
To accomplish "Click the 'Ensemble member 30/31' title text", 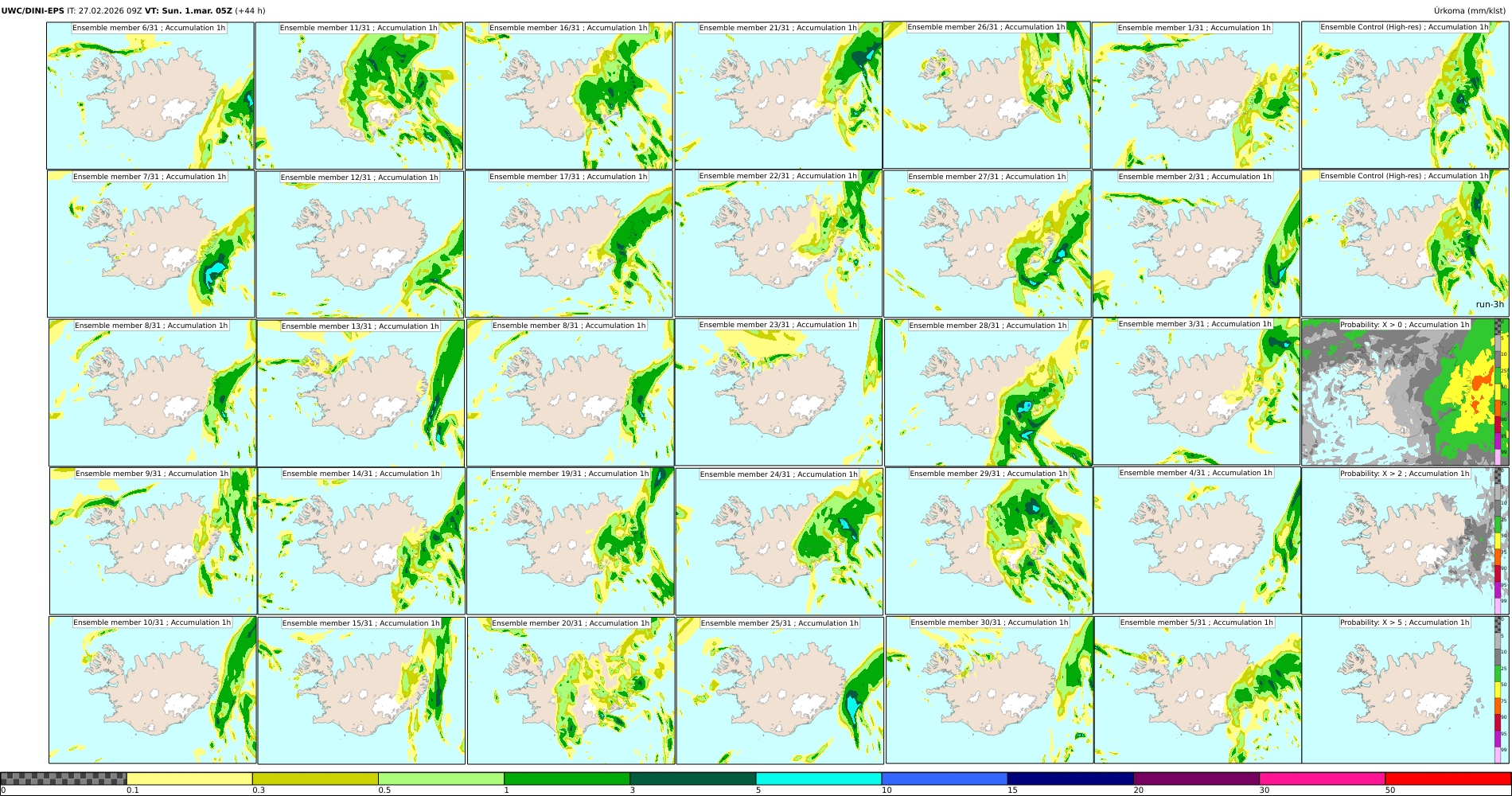I will tap(989, 622).
